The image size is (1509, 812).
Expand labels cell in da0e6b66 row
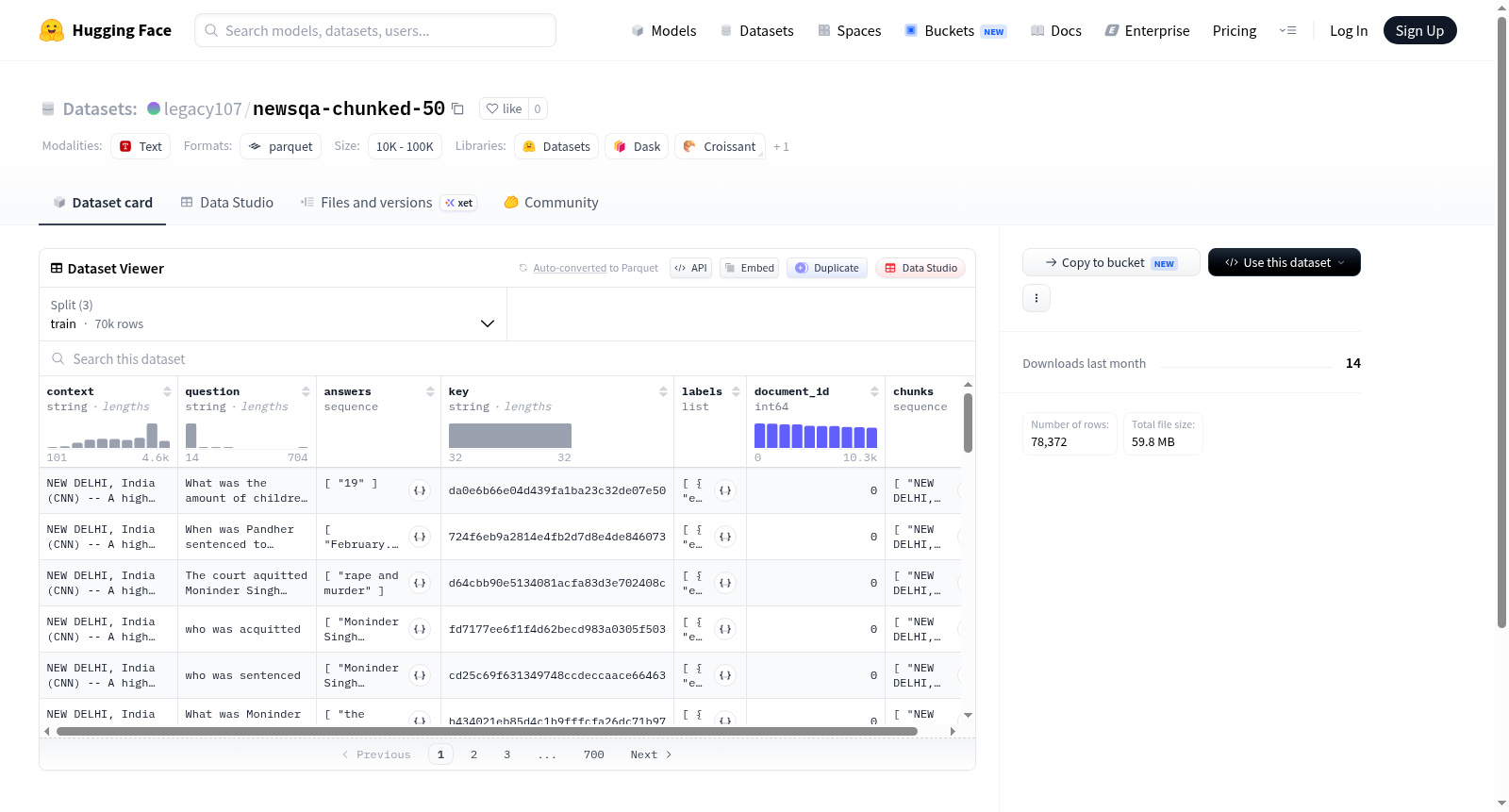point(725,490)
